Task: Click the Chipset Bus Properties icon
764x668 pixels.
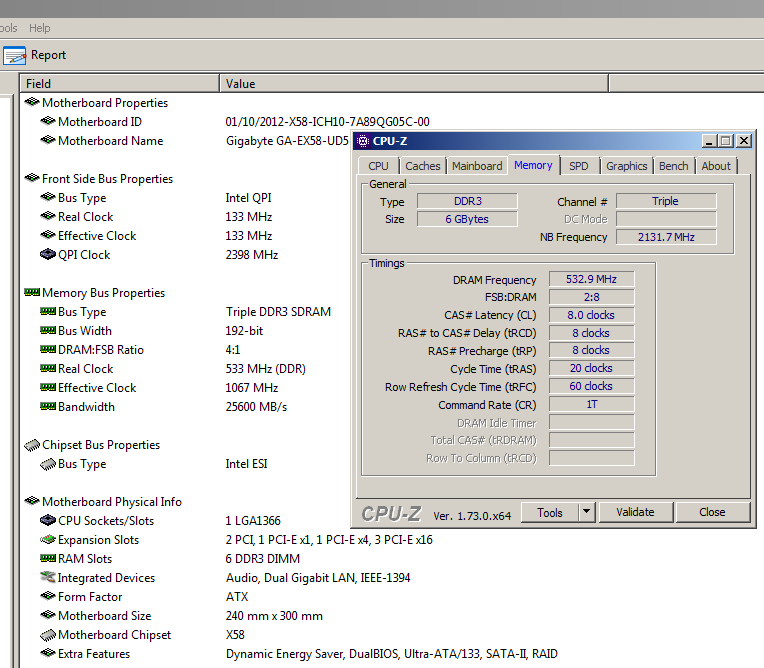Action: [x=32, y=445]
